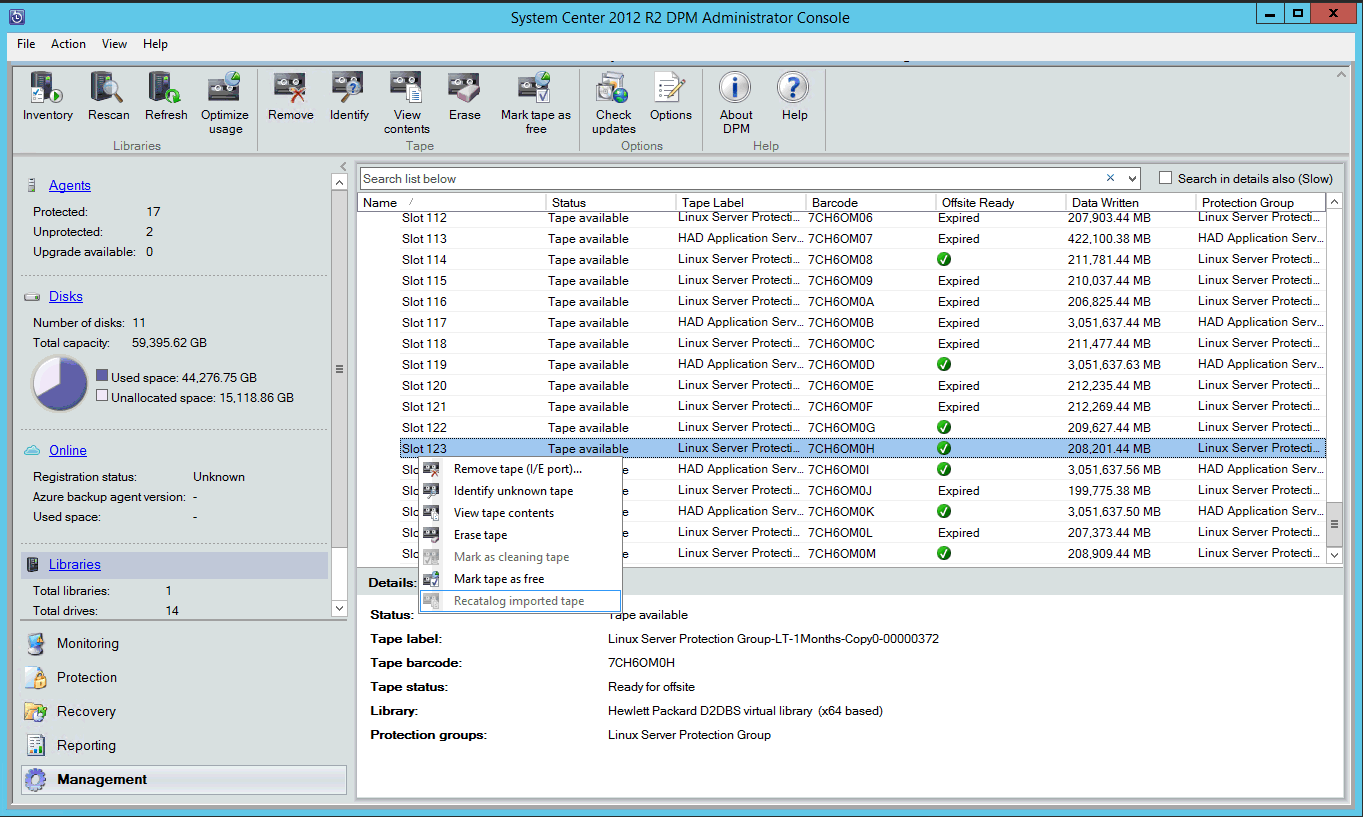
Task: Click the Management gear icon
Action: pyautogui.click(x=36, y=779)
